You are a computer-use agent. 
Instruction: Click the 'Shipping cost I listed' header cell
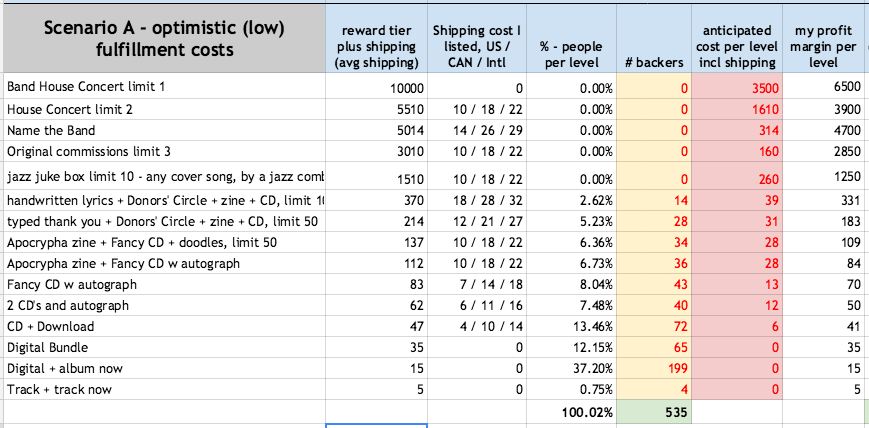473,45
